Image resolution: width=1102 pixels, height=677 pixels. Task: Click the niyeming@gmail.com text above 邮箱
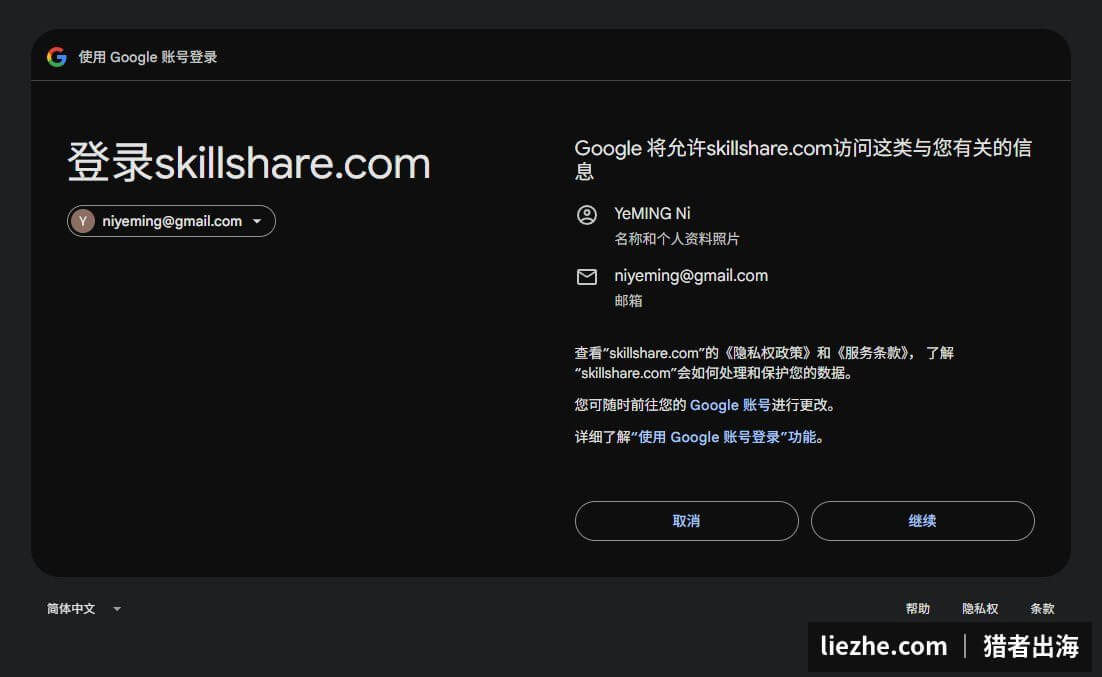[691, 276]
